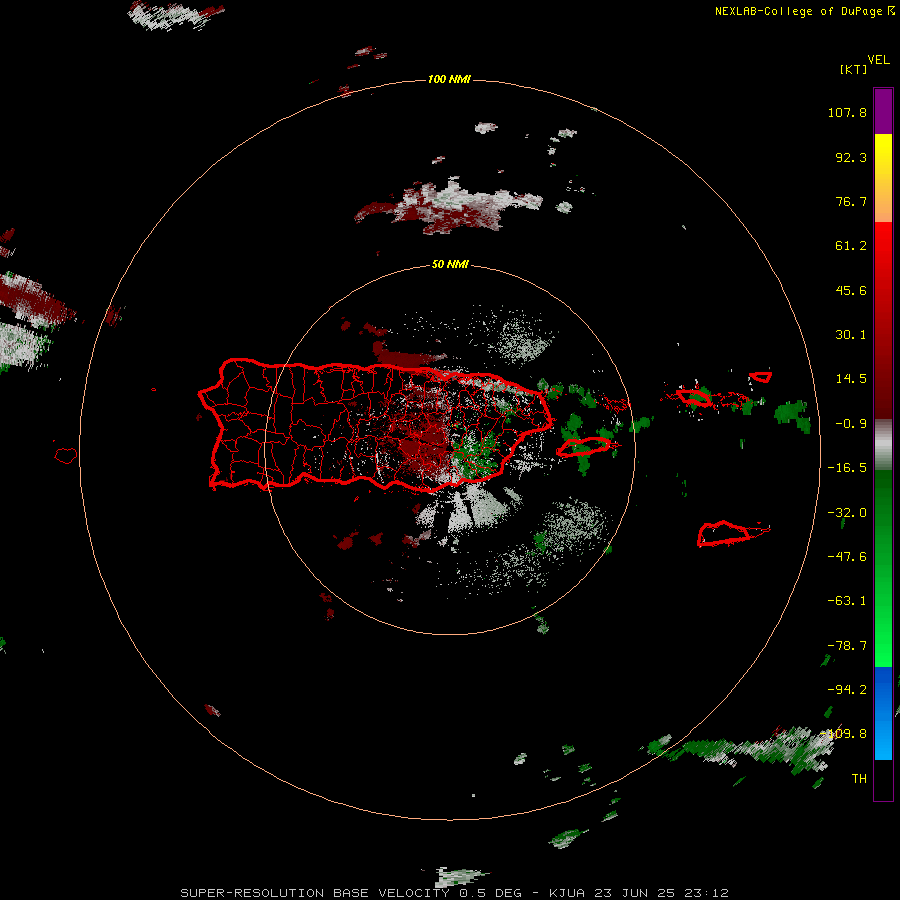Click the purple segment of the color bar
900x900 pixels.
tap(883, 111)
